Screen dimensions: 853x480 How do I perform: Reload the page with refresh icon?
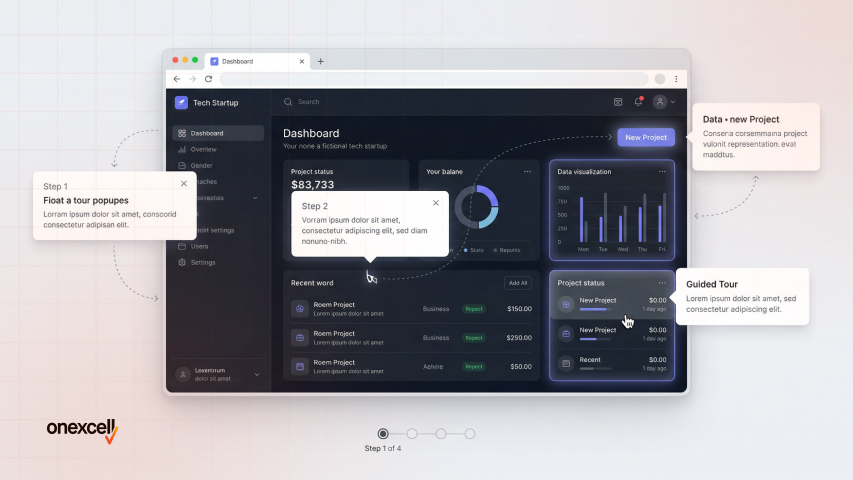(x=208, y=79)
